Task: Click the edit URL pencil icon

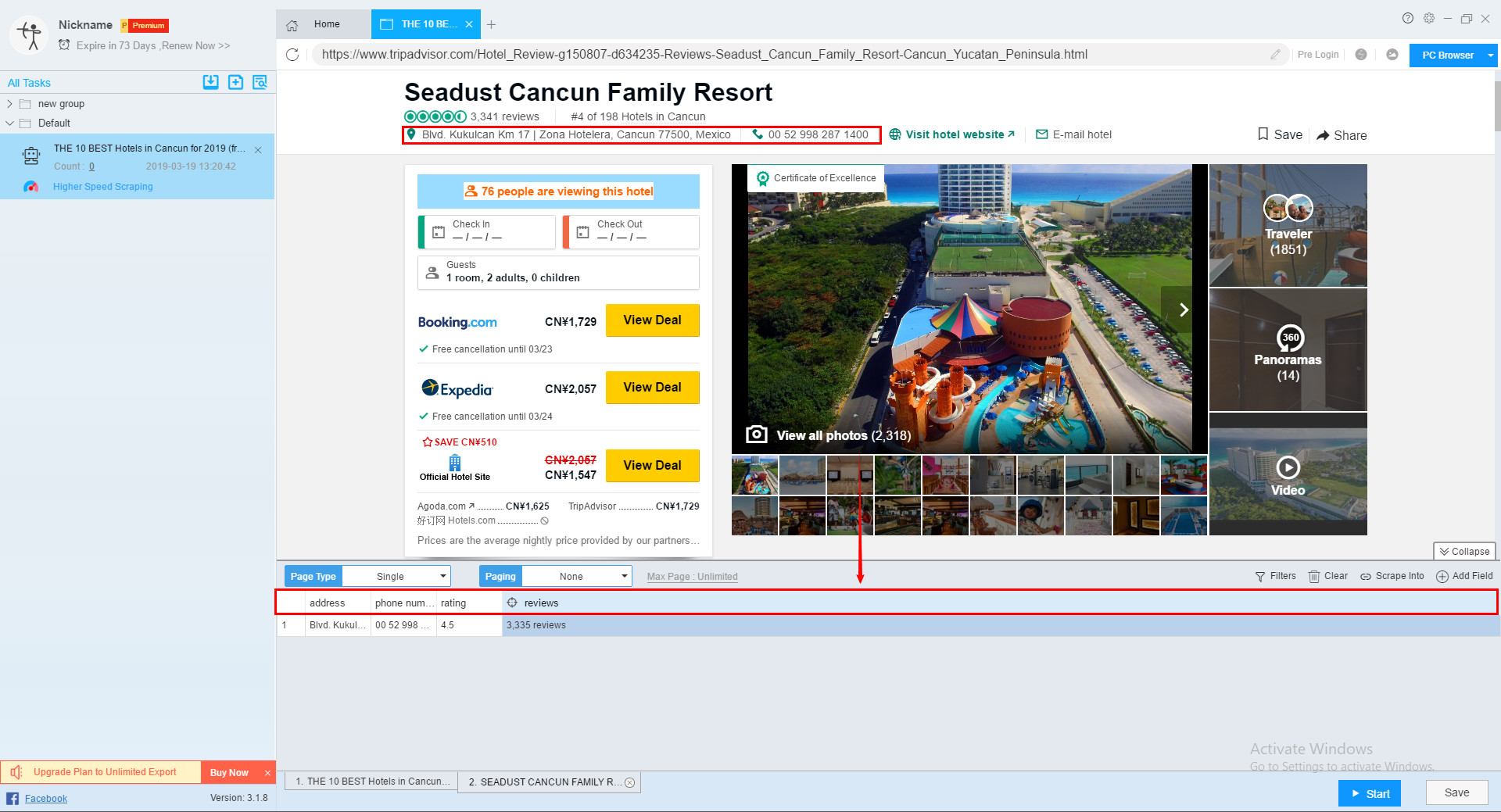Action: [1275, 55]
